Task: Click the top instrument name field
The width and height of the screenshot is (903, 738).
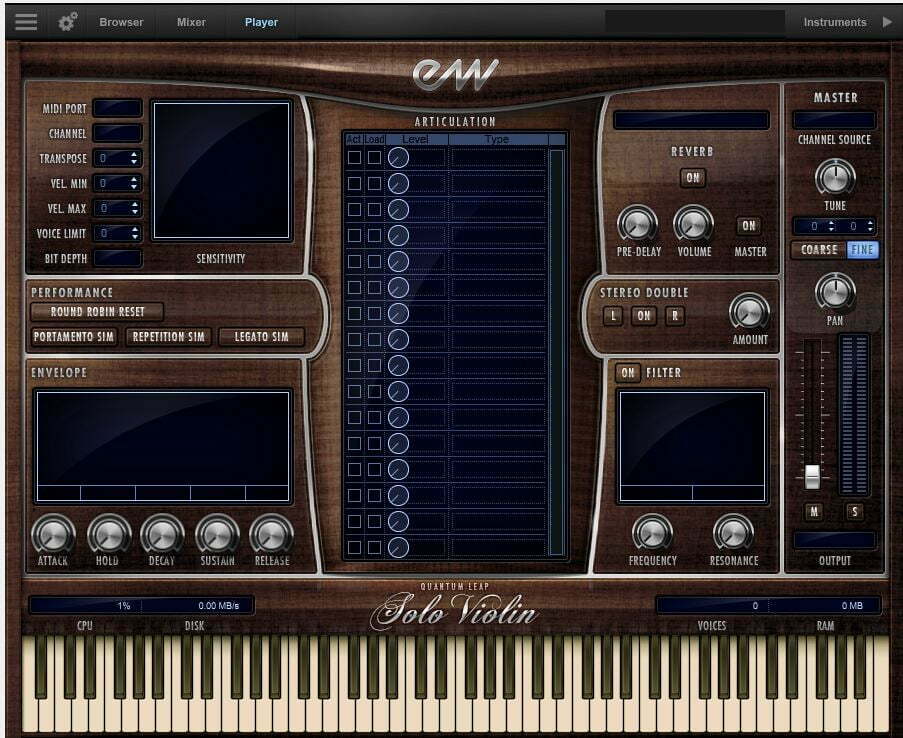Action: [x=695, y=22]
